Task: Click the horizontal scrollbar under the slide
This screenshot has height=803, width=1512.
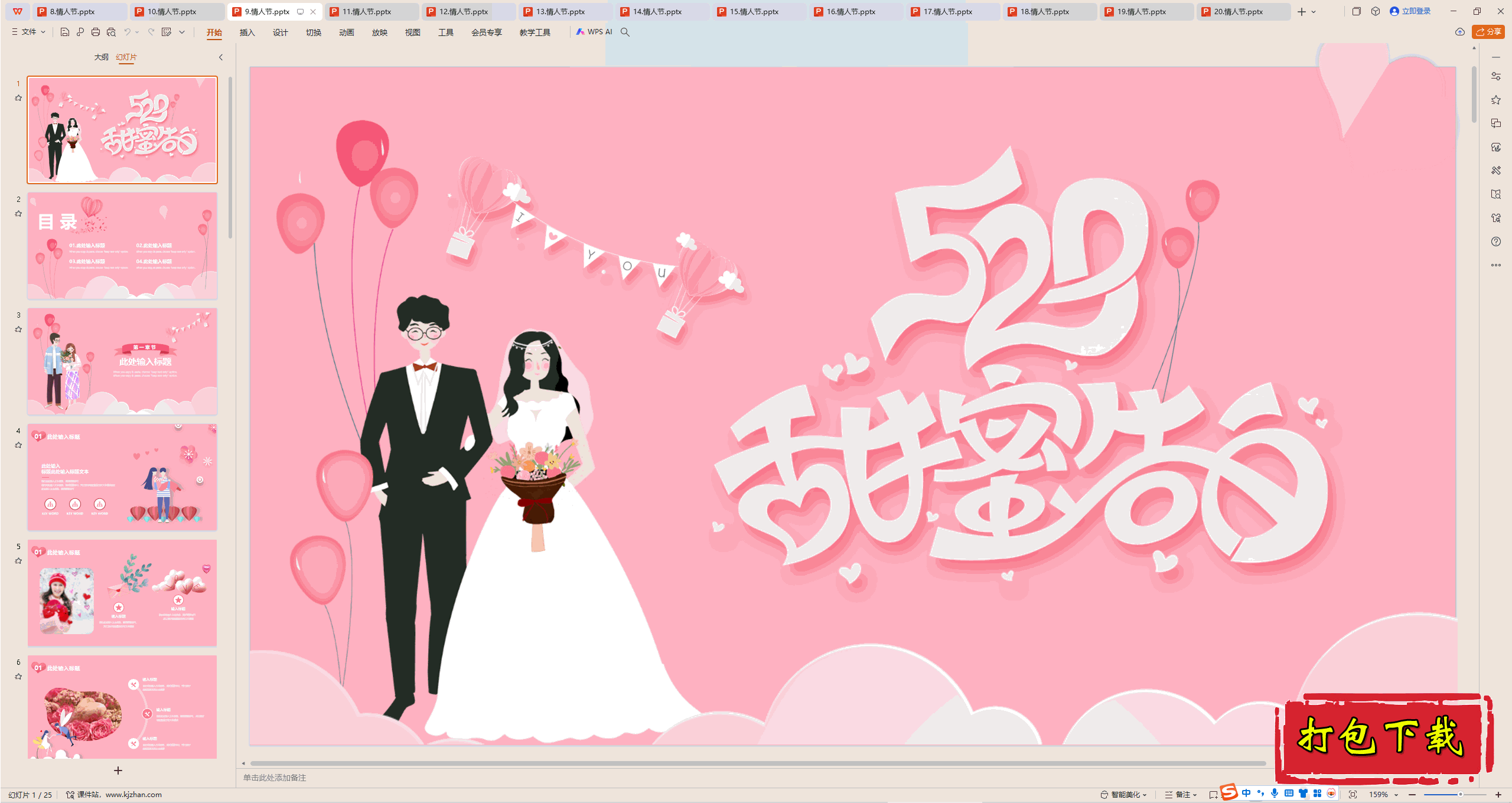Action: 758,763
